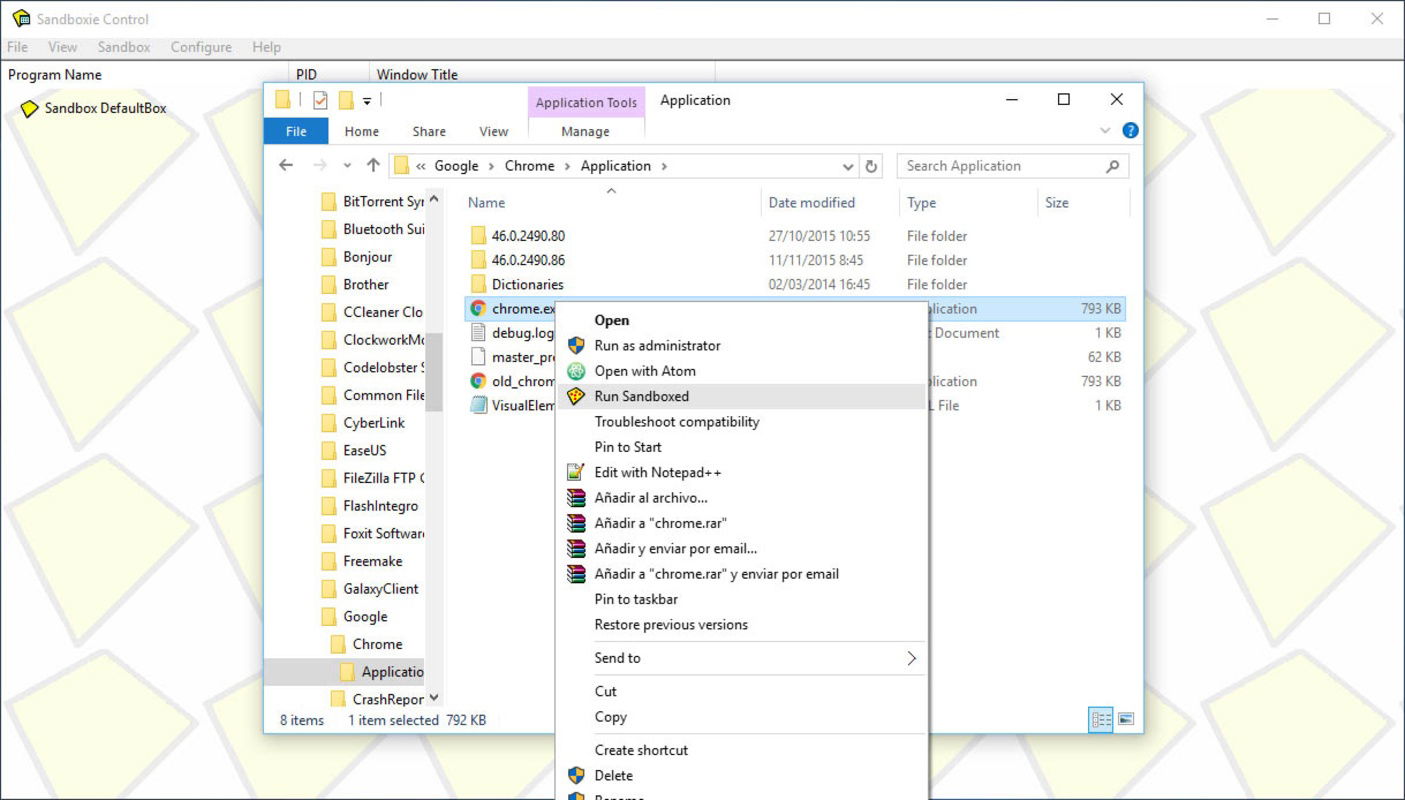1405x800 pixels.
Task: Click the 46.0.2490.80 folder icon
Action: click(478, 236)
